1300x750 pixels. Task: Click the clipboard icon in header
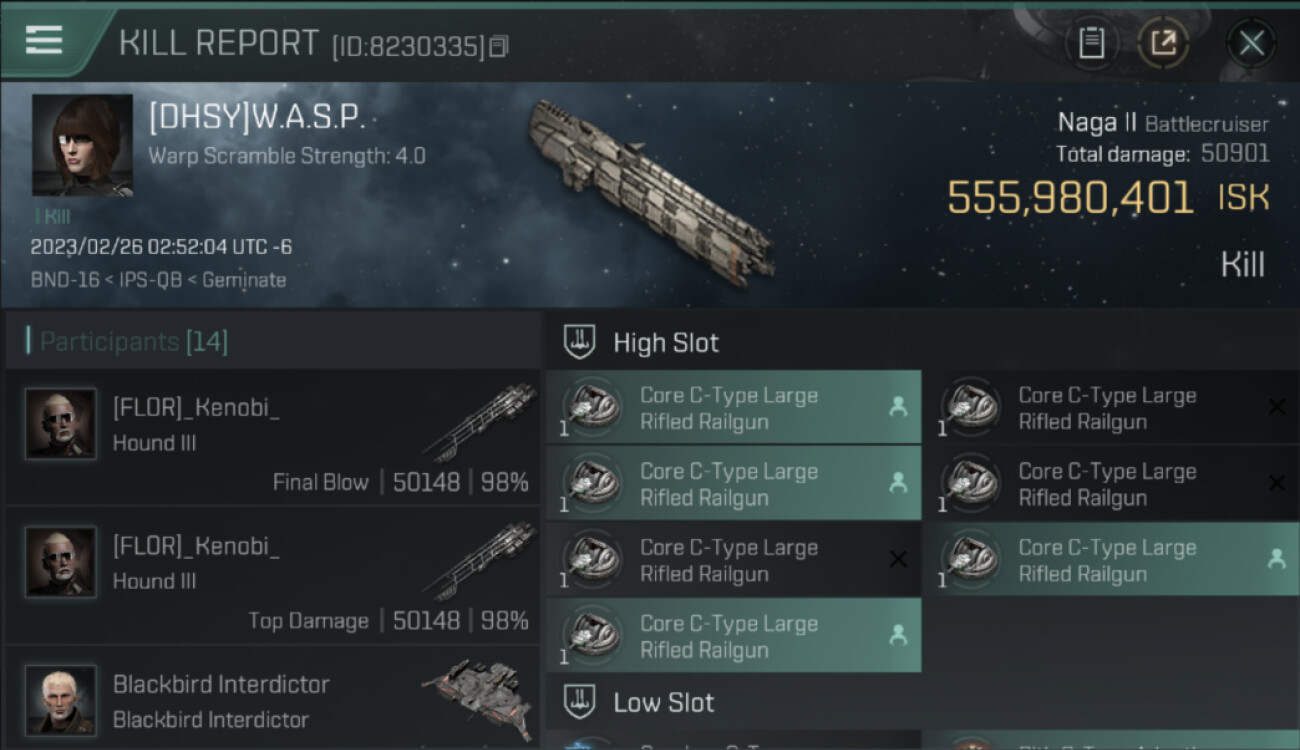[x=1091, y=43]
